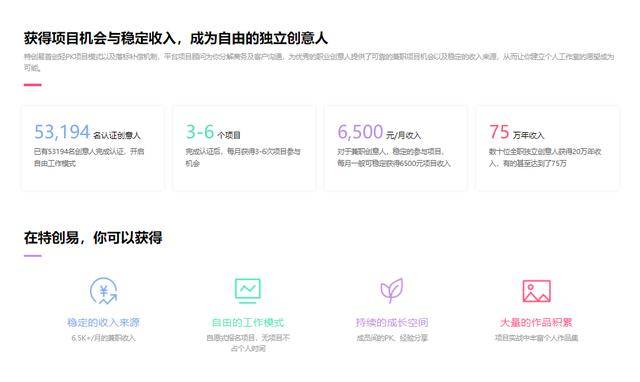Click description under 75 card
Image resolution: width=640 pixels, height=382 pixels.
(545, 157)
